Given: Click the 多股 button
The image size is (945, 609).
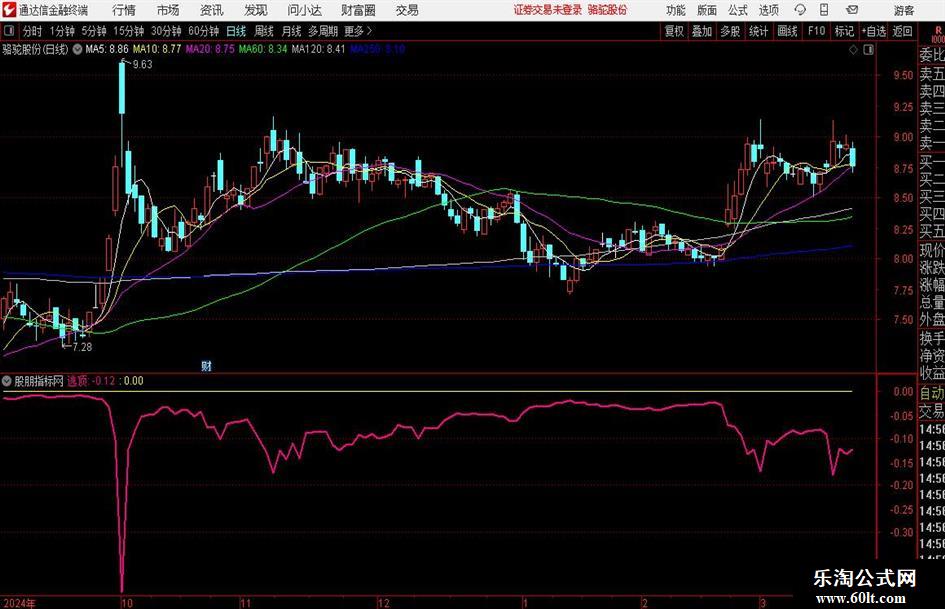Looking at the screenshot, I should (730, 31).
